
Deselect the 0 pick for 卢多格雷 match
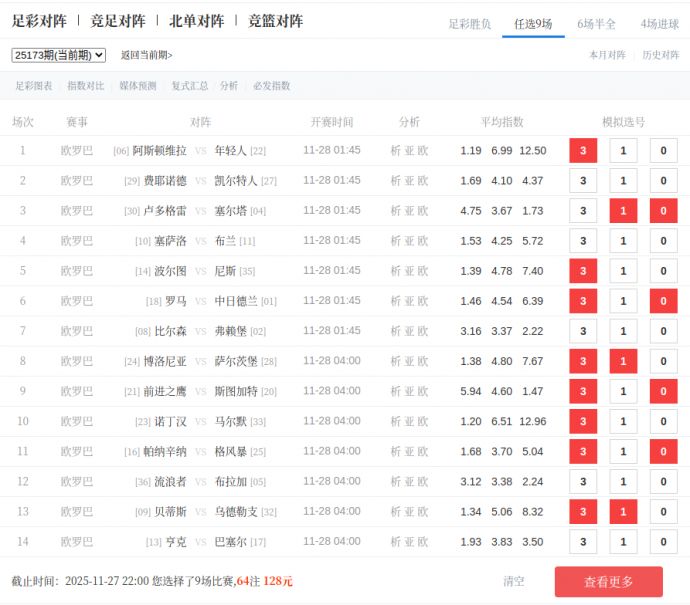663,211
